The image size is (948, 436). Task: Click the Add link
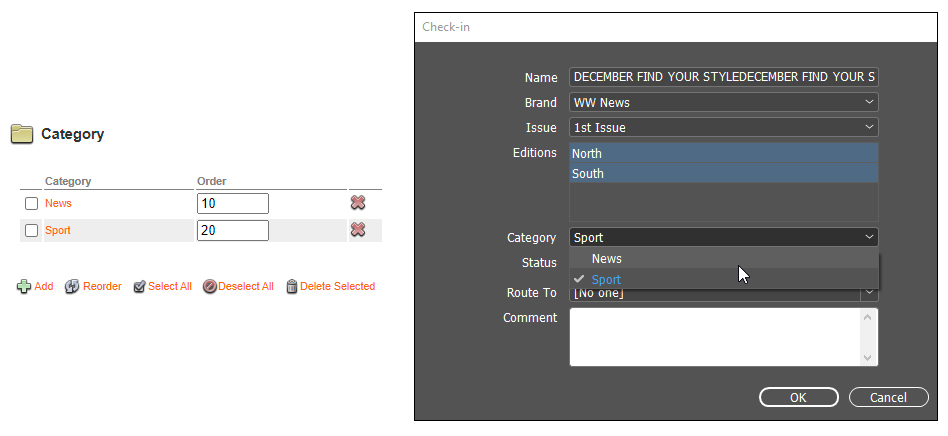44,287
